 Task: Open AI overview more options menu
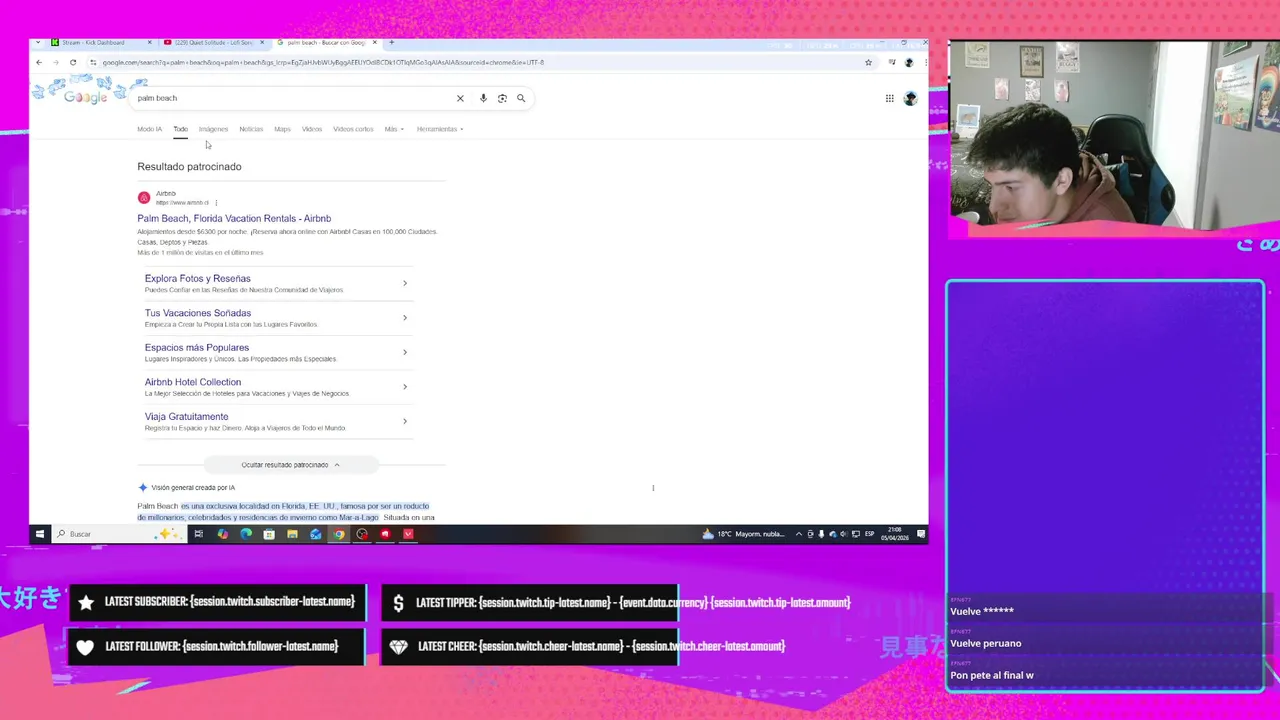tap(653, 488)
